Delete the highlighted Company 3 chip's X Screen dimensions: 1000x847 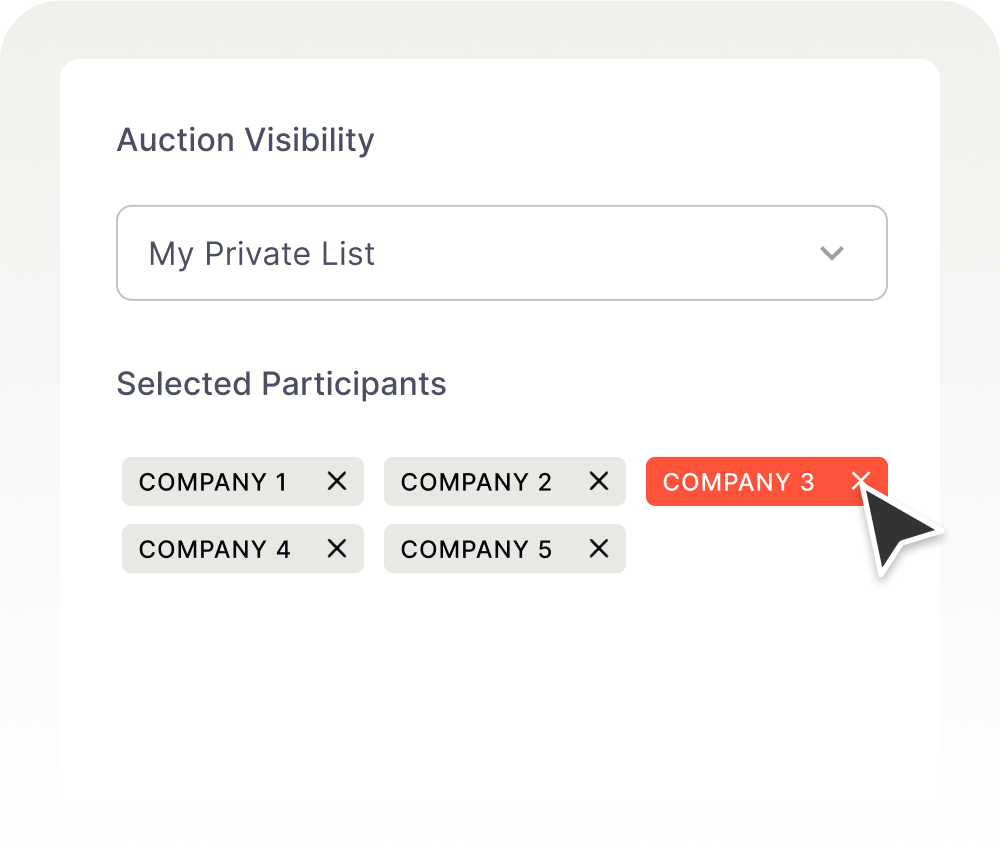click(861, 481)
